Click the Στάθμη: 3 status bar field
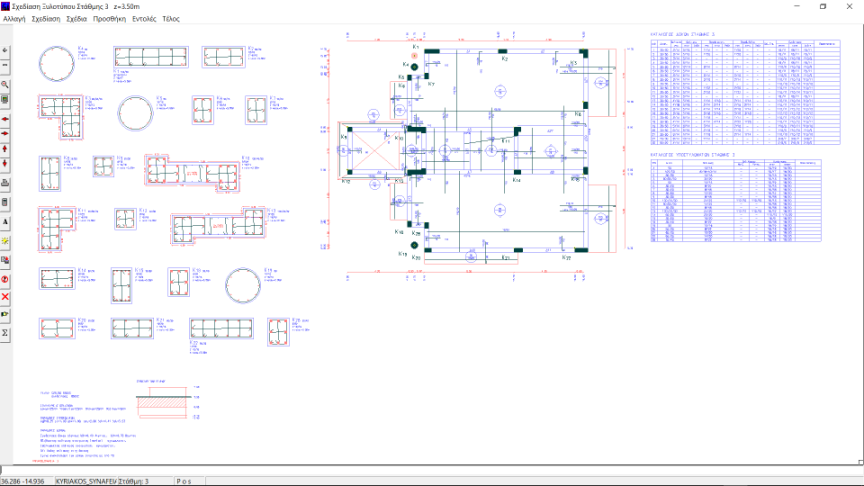This screenshot has width=864, height=486. tap(133, 481)
